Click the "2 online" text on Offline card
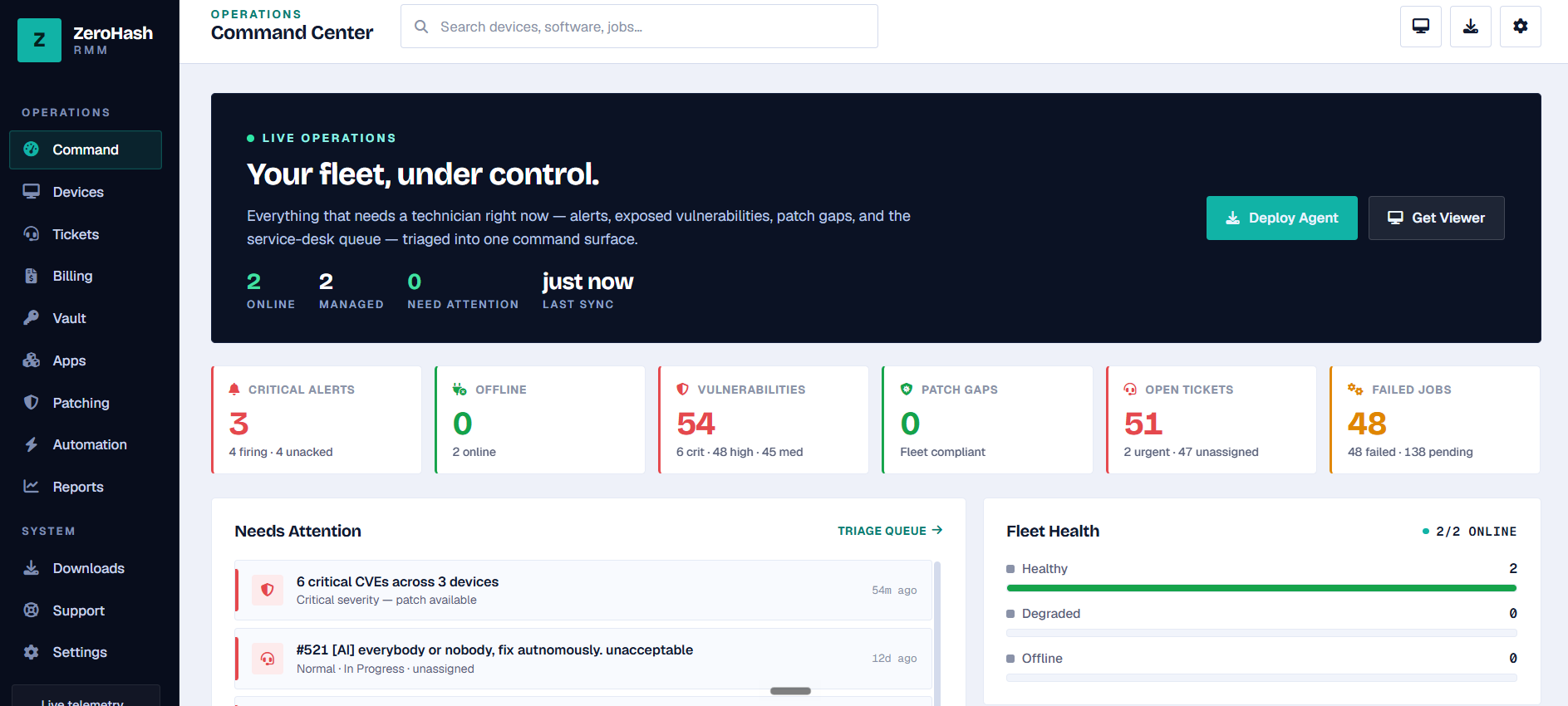This screenshot has width=1568, height=706. (474, 452)
